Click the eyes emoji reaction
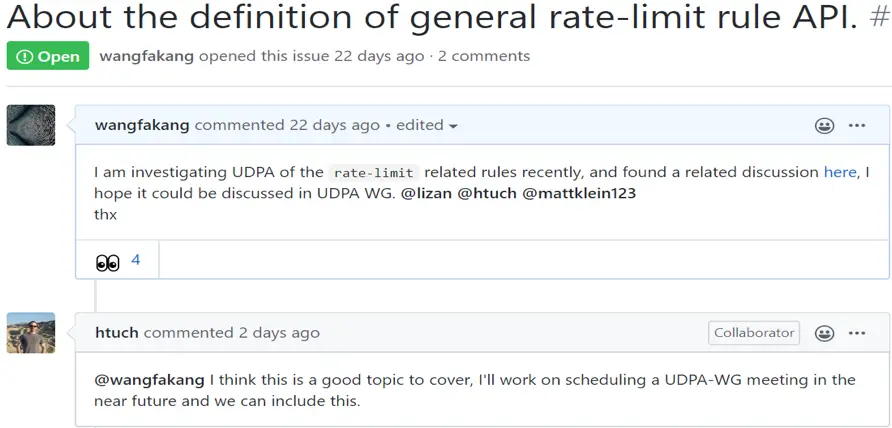 108,261
